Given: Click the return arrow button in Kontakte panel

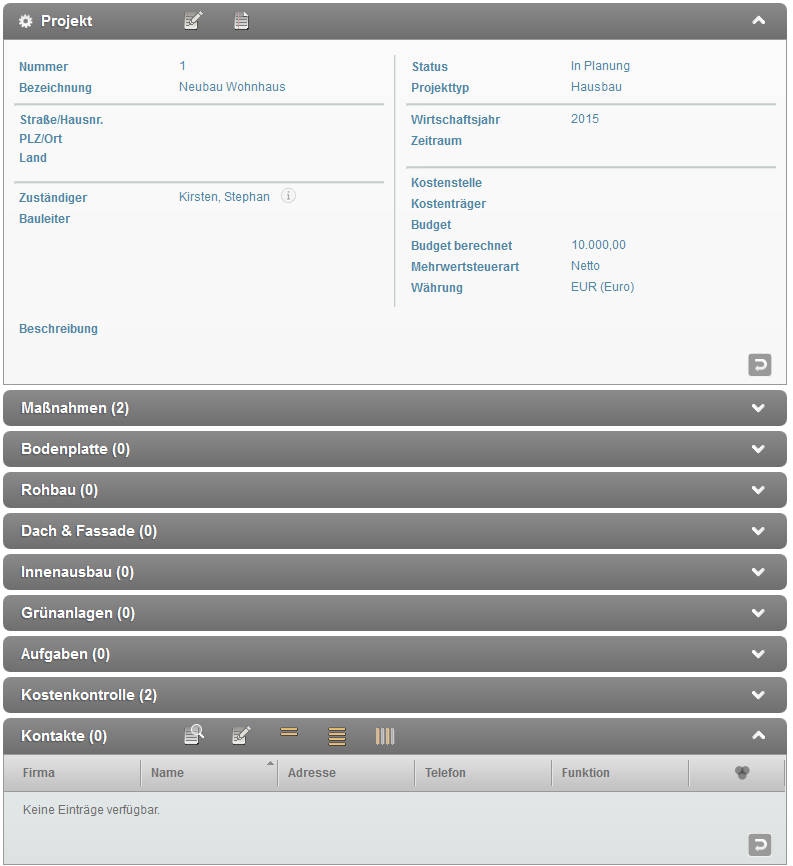Looking at the screenshot, I should (x=760, y=845).
